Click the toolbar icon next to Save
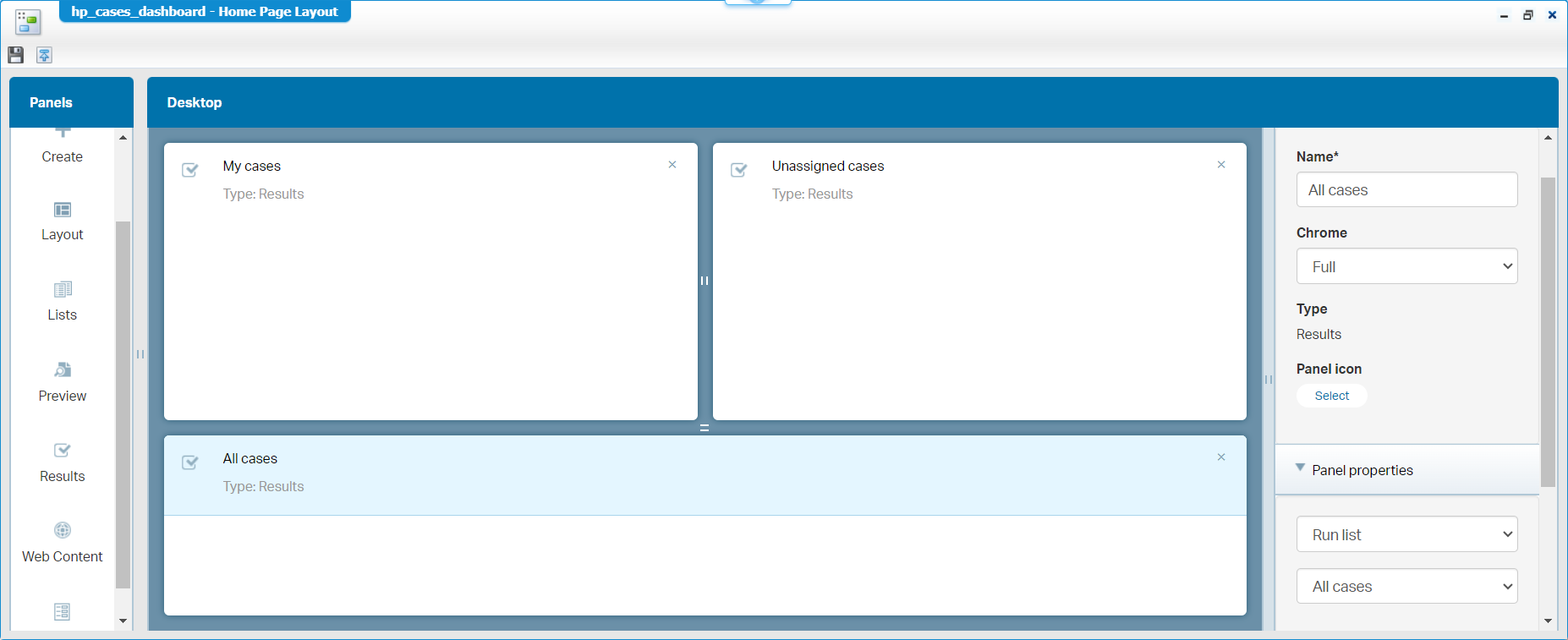Screen dimensions: 1568x640 click(x=44, y=55)
